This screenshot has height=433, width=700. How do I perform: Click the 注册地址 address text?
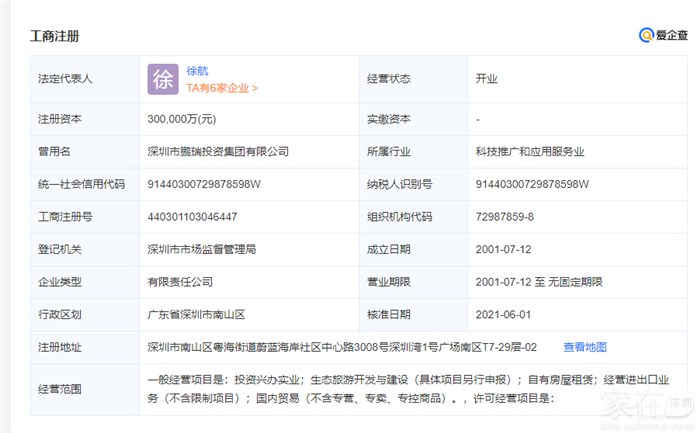(x=342, y=347)
